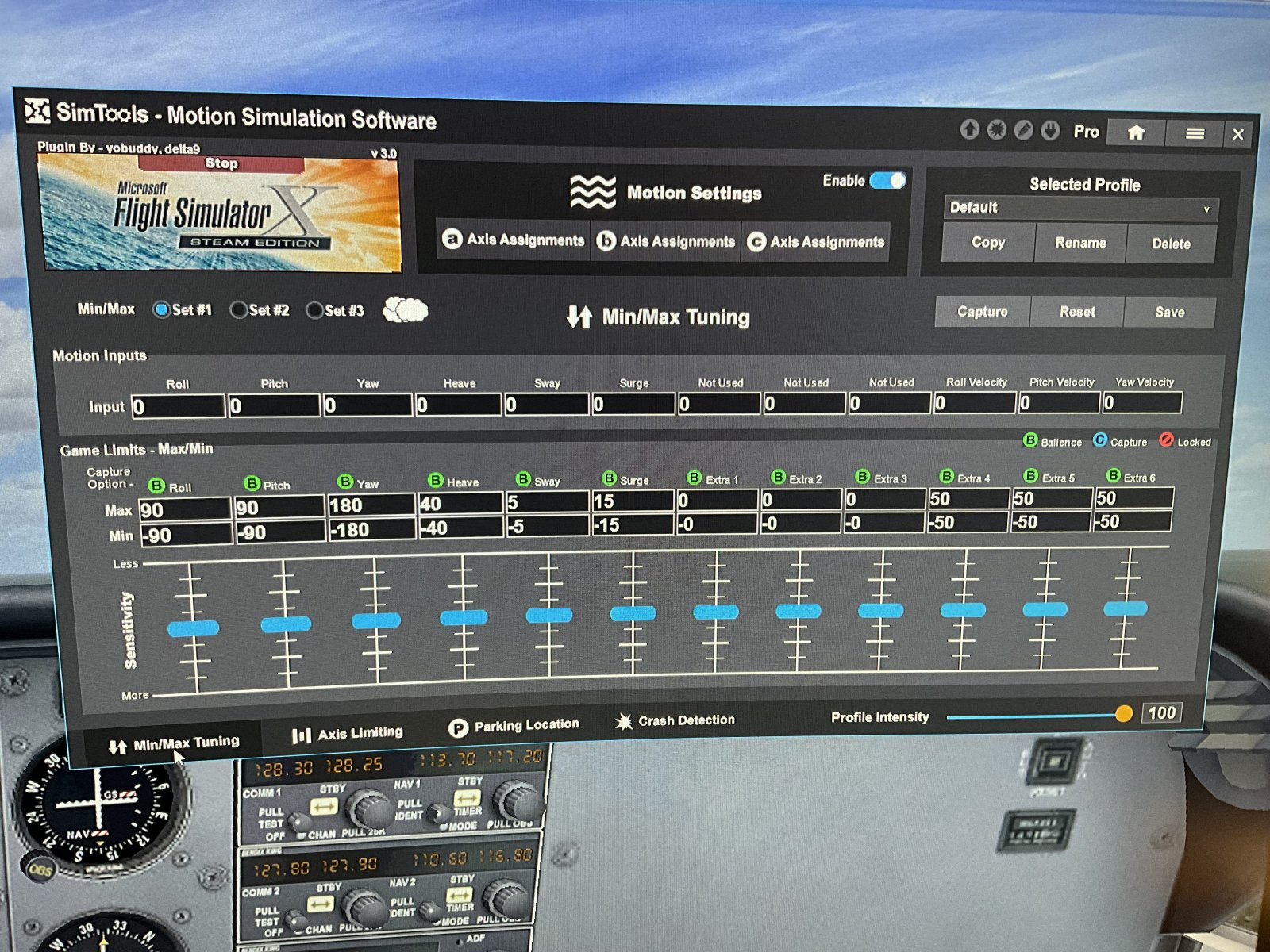Click the Surge capture option B icon

[x=609, y=478]
